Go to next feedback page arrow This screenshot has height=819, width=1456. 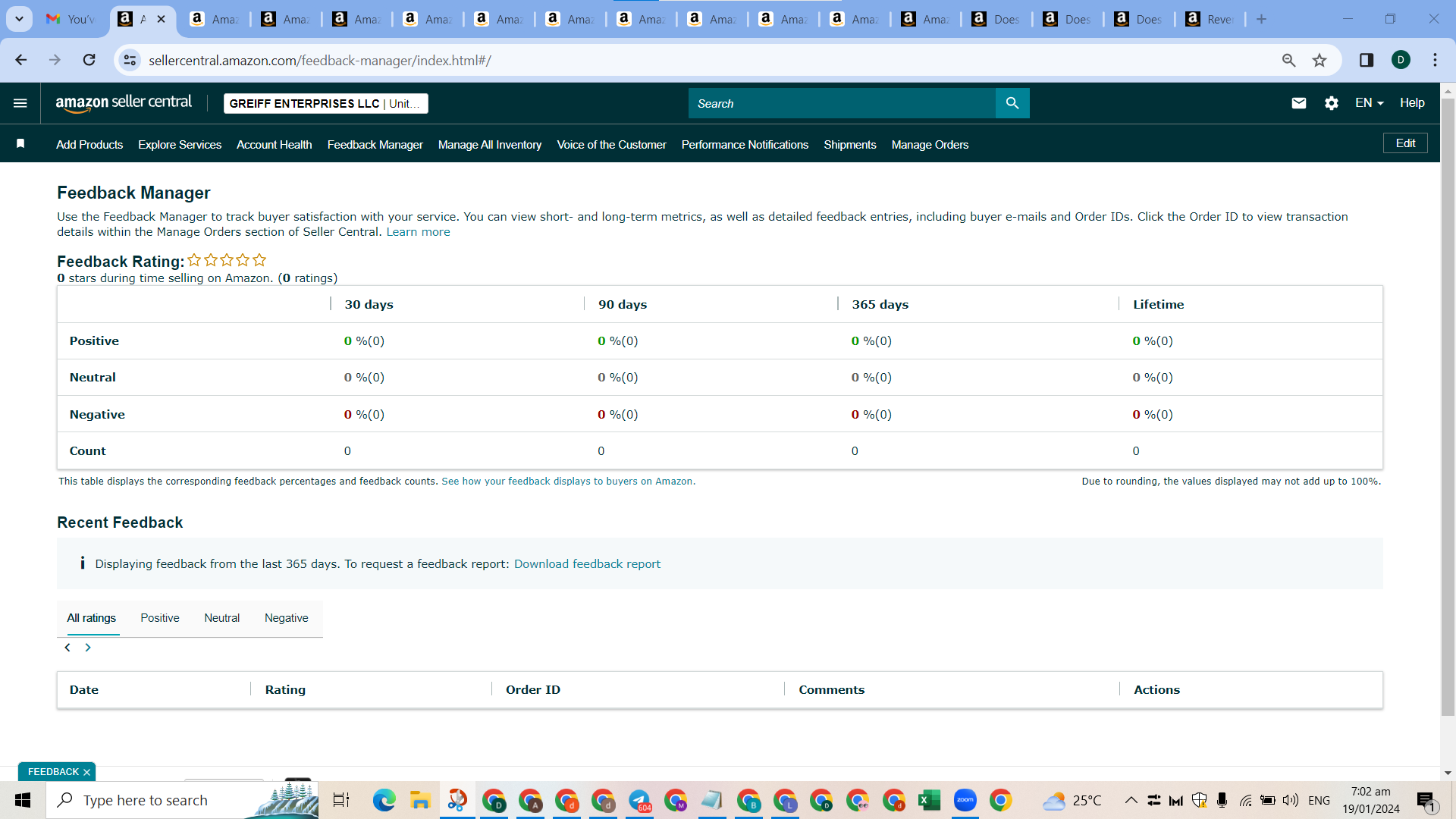[88, 648]
